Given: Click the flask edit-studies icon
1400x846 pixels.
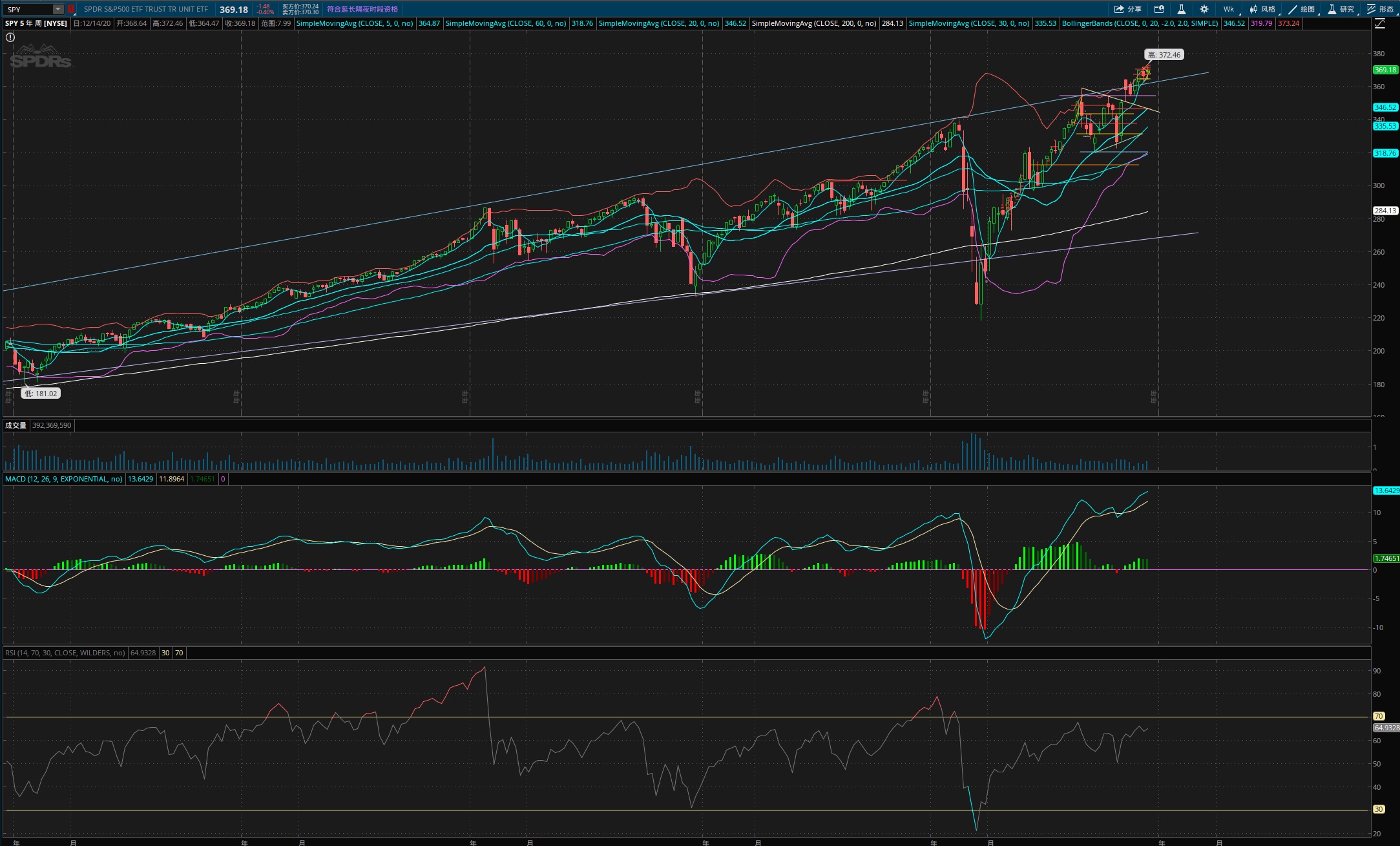Looking at the screenshot, I should pos(1181,9).
